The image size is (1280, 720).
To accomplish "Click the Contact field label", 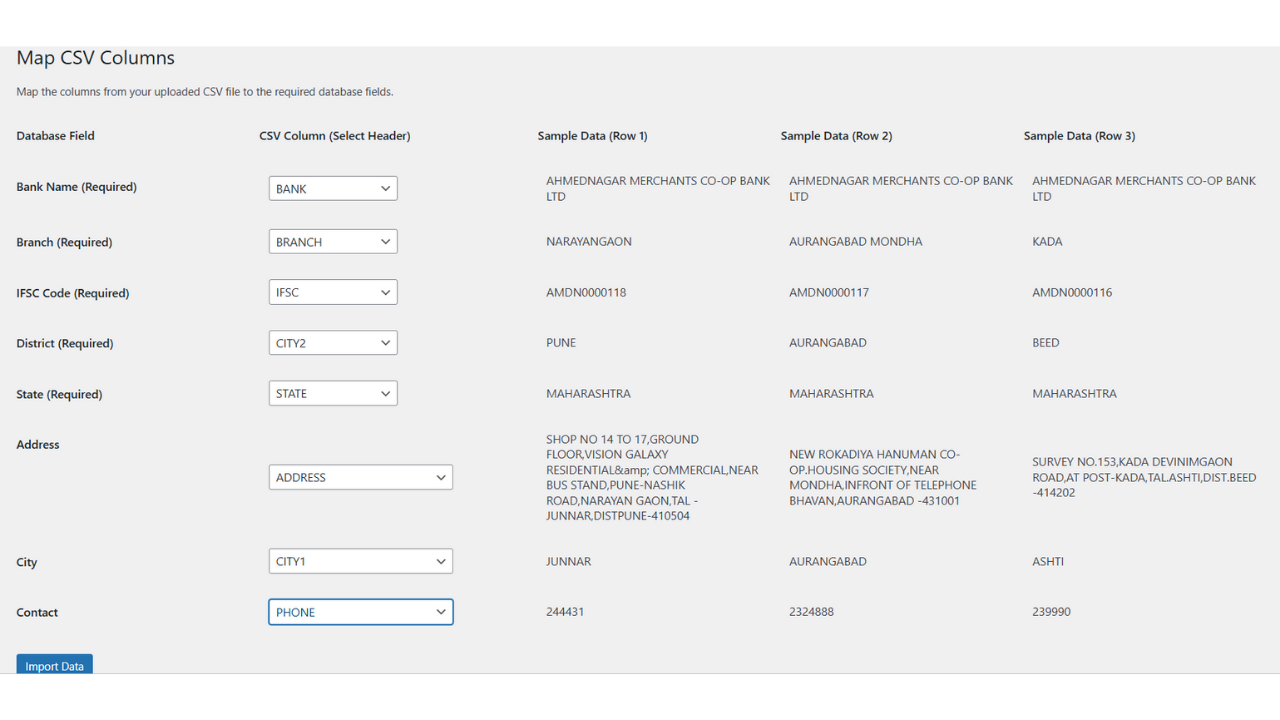I will point(38,612).
